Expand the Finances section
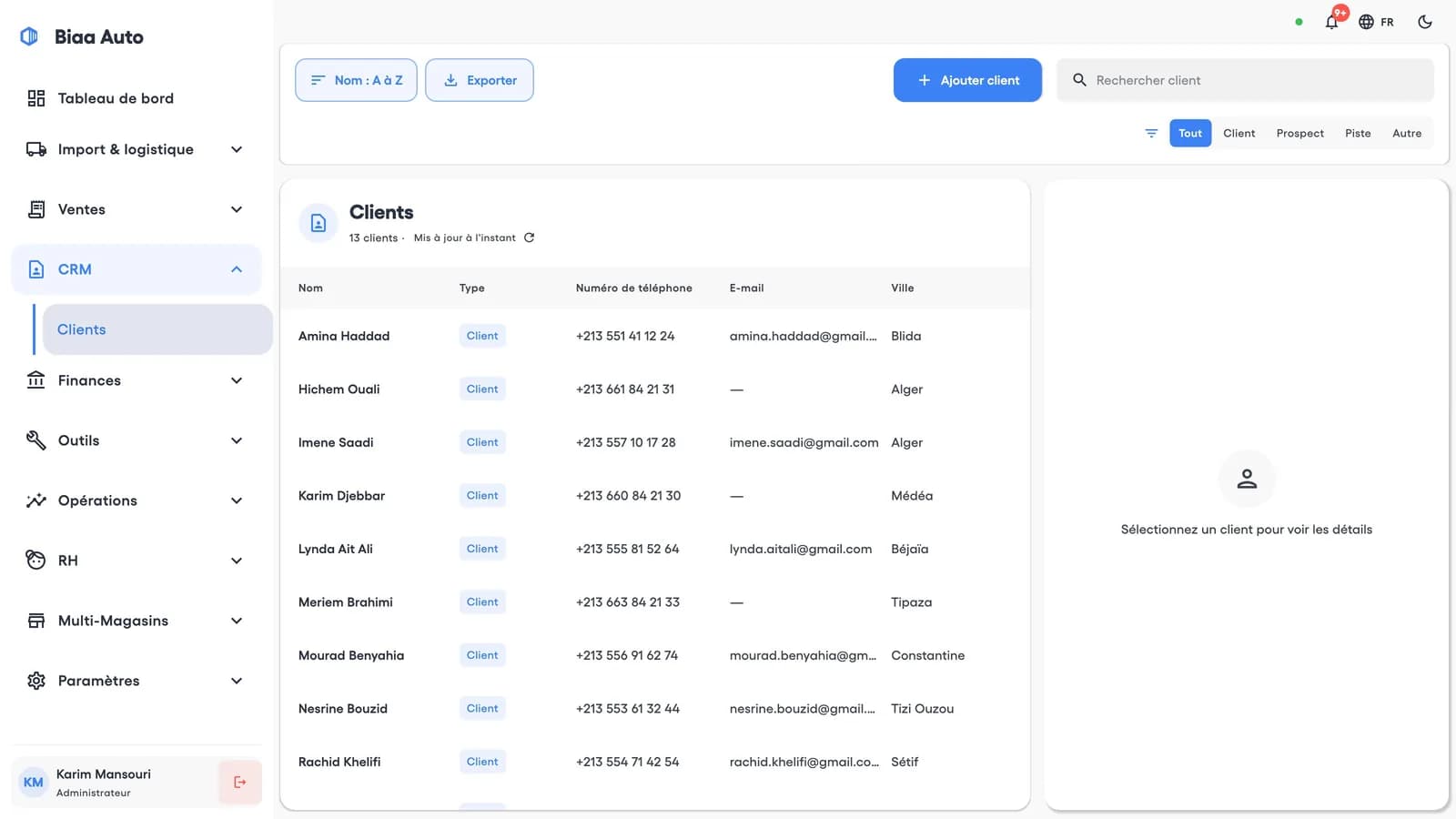The height and width of the screenshot is (819, 1456). pos(136,380)
